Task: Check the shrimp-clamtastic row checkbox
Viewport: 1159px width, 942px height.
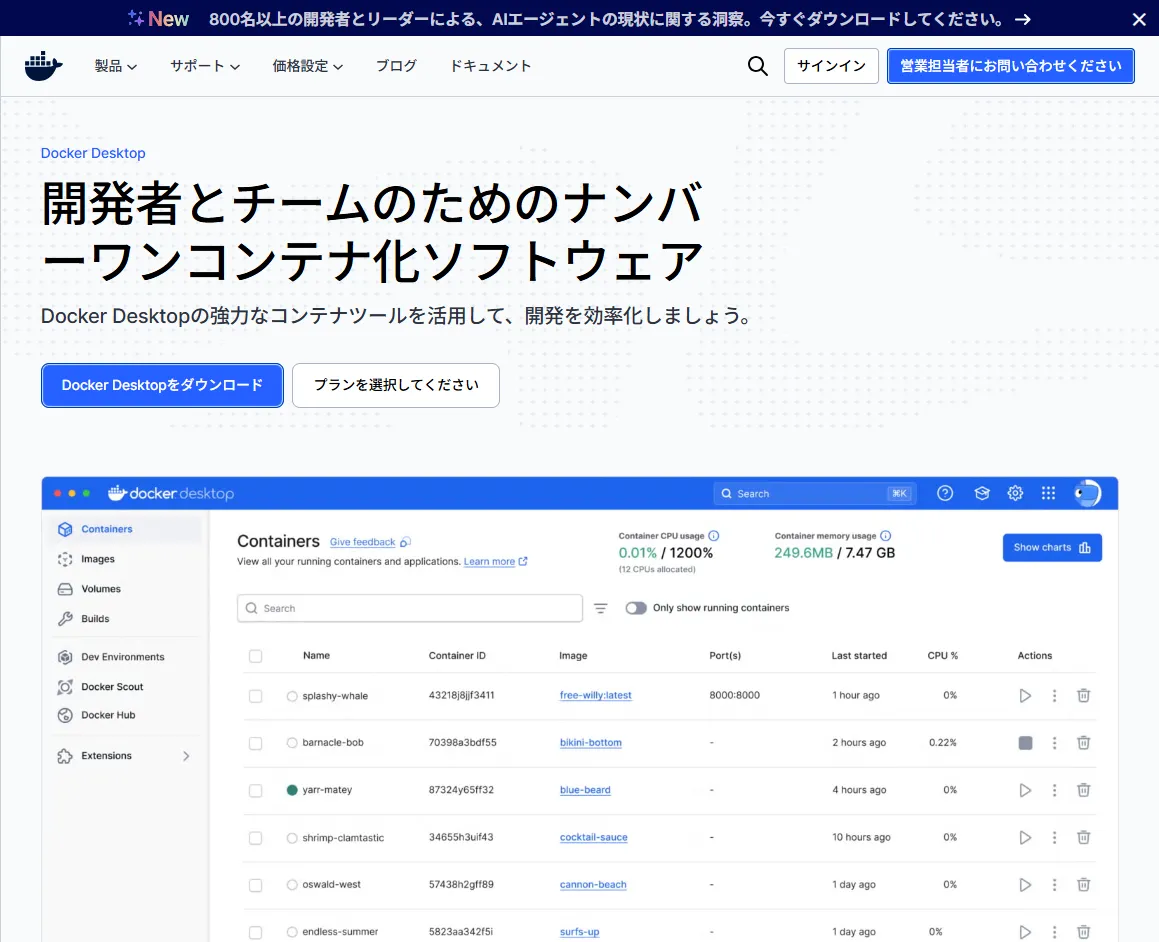Action: pos(256,838)
